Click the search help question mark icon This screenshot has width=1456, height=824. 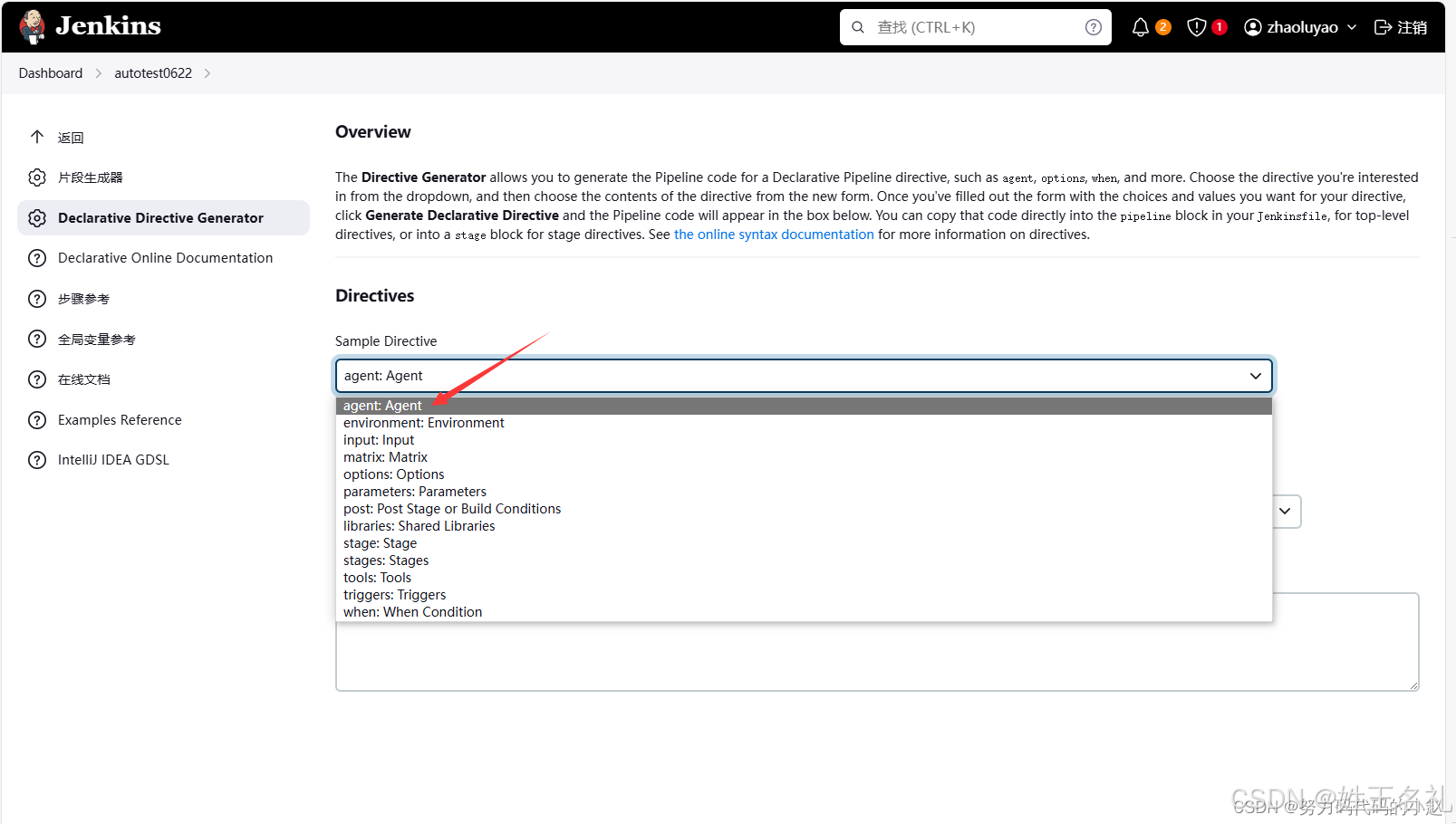(x=1094, y=27)
